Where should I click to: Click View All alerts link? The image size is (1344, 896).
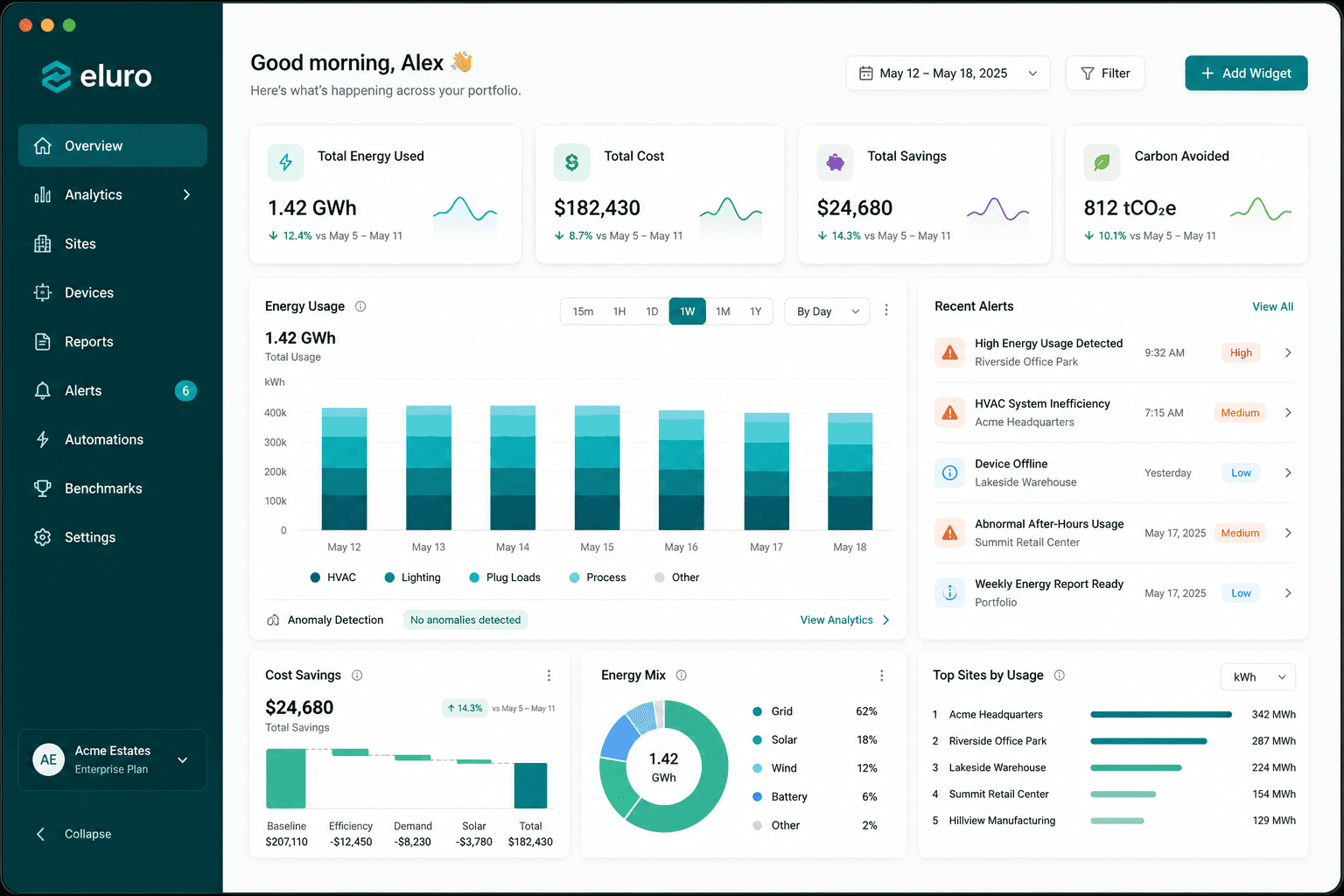pyautogui.click(x=1272, y=306)
